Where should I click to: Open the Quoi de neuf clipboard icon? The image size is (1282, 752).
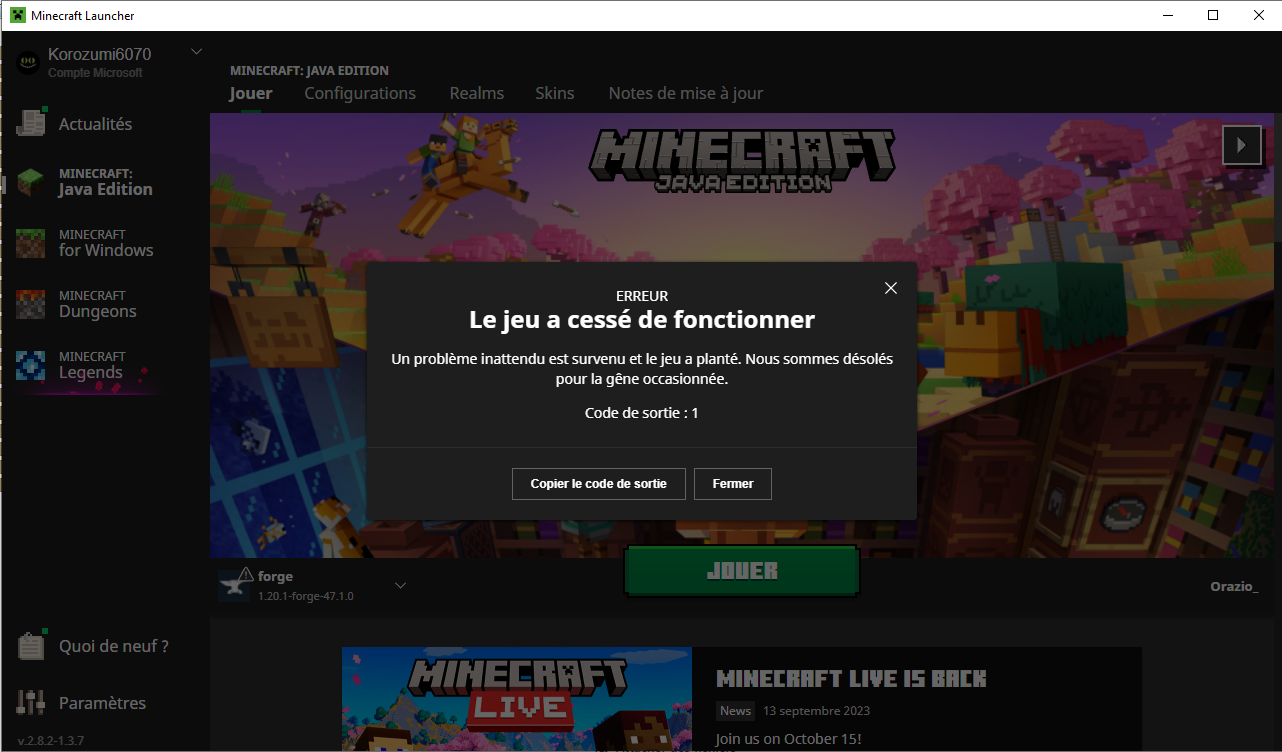coord(31,646)
